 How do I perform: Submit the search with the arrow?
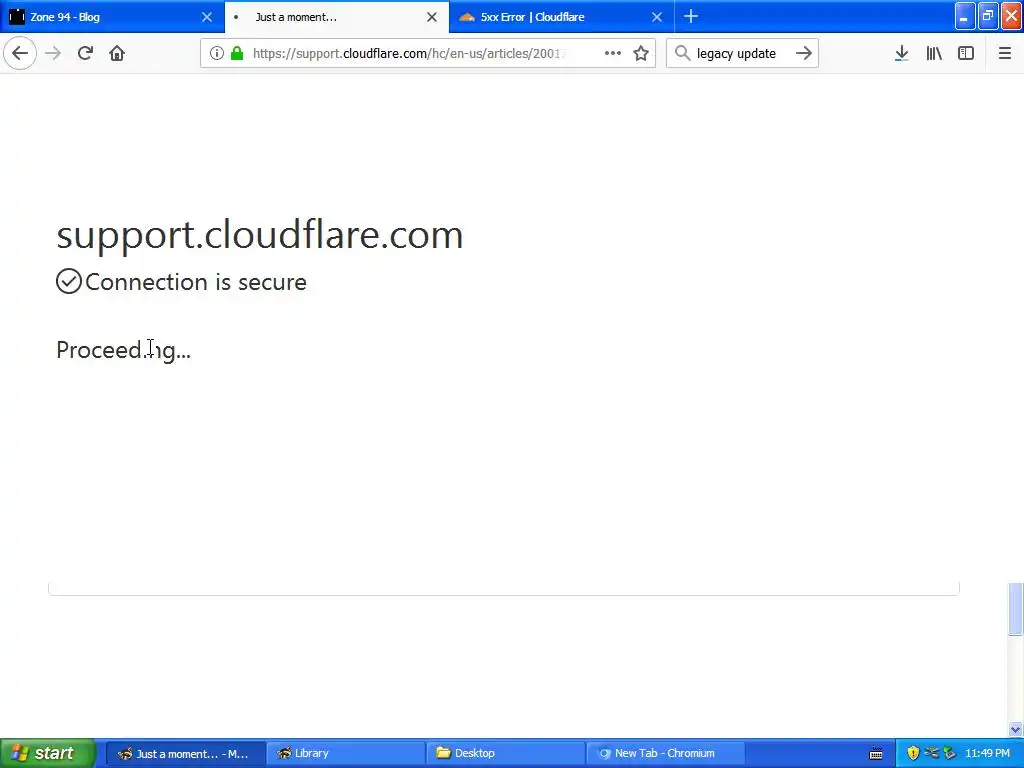click(x=804, y=53)
